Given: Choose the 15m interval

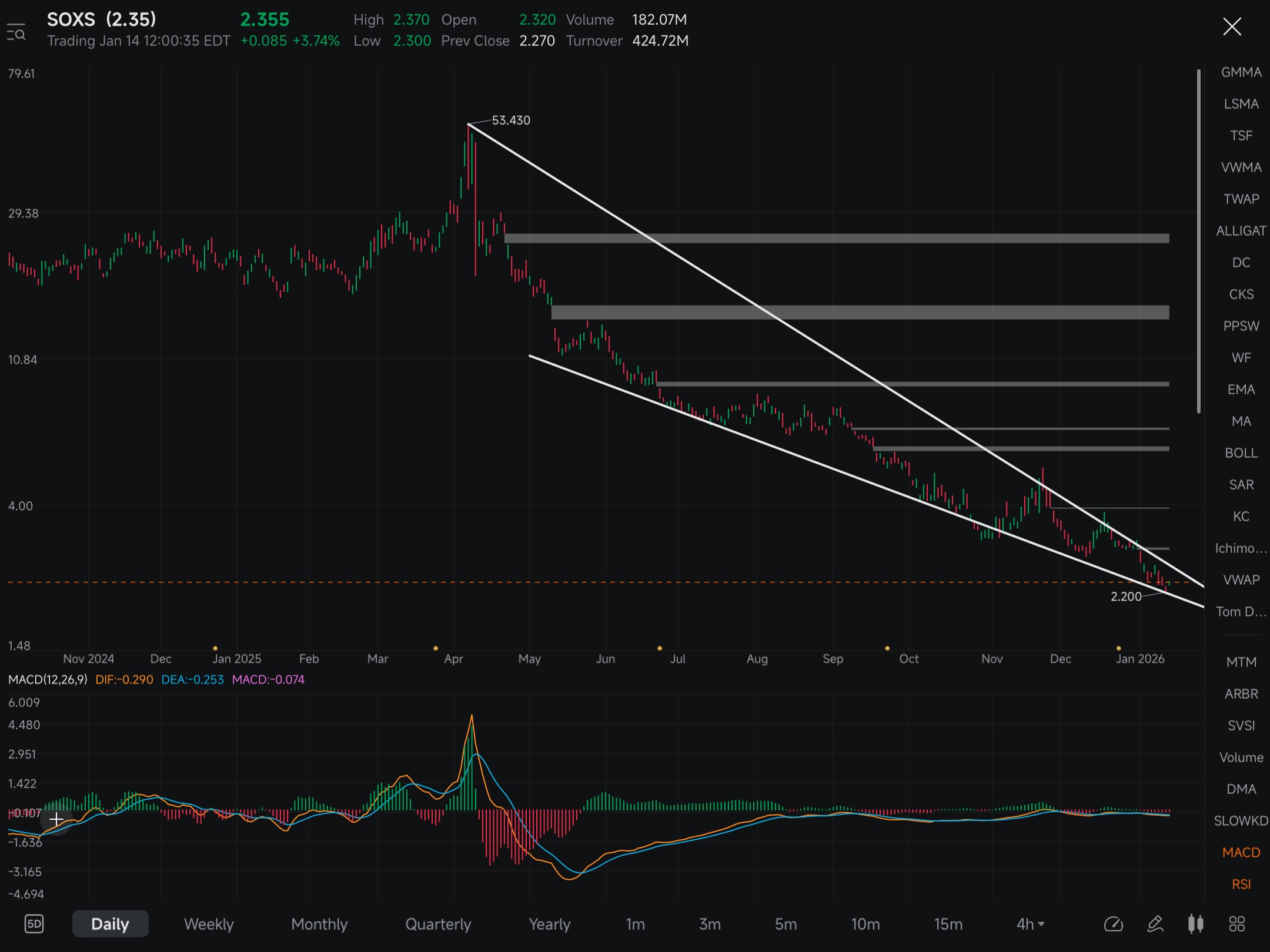Looking at the screenshot, I should pyautogui.click(x=948, y=924).
